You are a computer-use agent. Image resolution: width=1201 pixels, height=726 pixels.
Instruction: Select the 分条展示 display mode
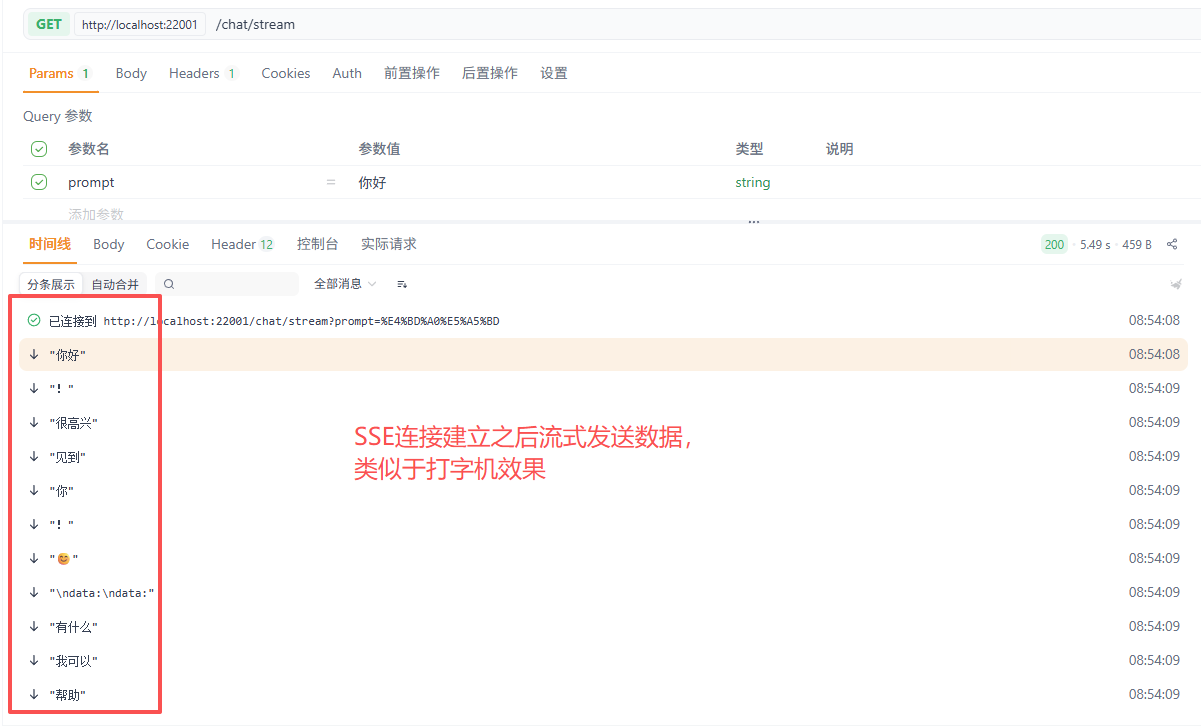49,283
